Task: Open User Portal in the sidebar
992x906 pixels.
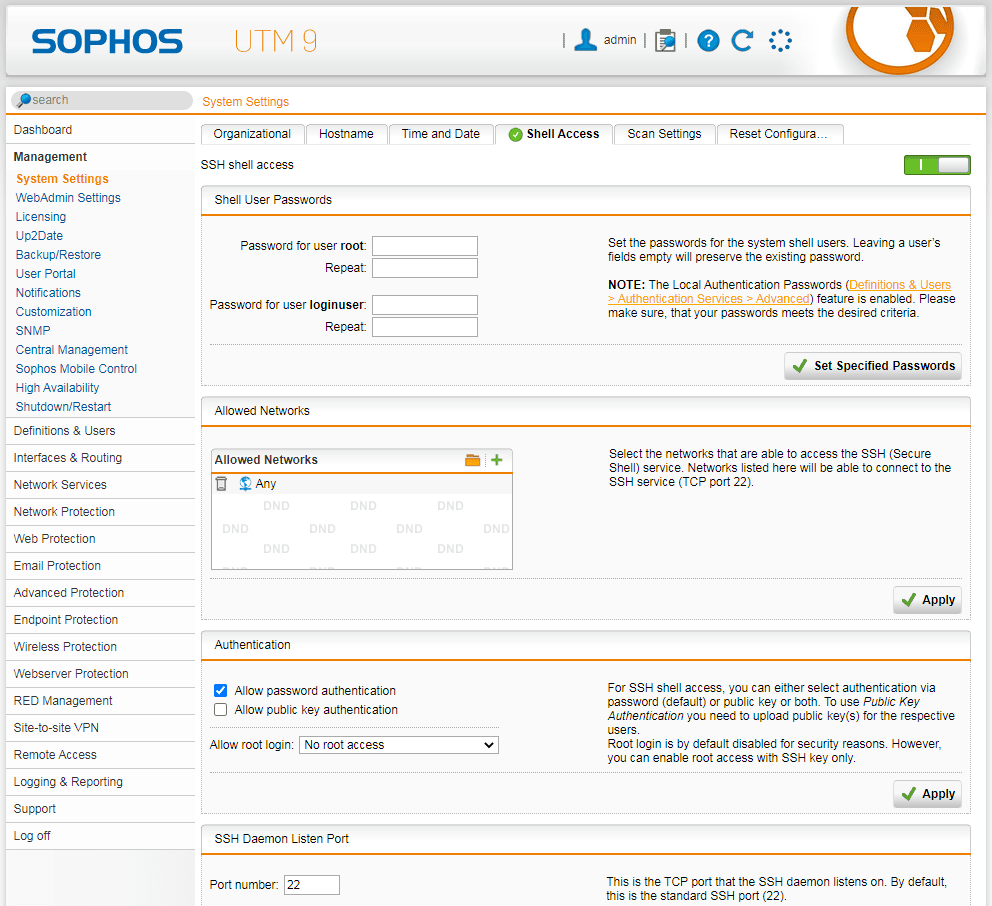Action: click(x=46, y=274)
